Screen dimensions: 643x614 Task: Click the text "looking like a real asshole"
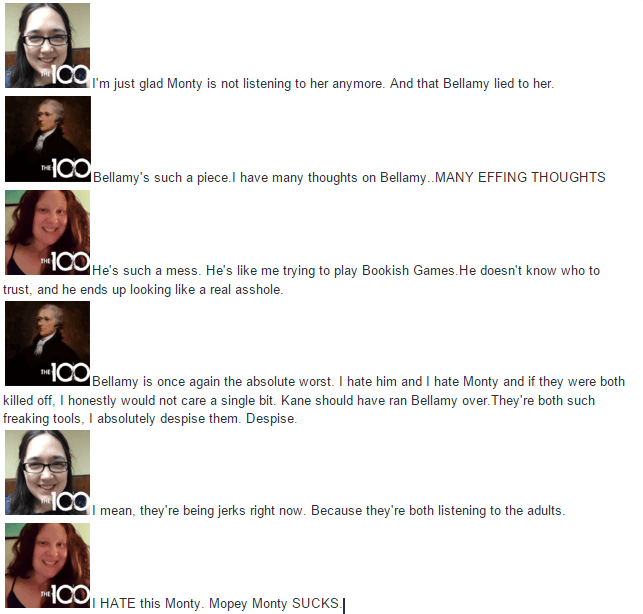tap(206, 290)
